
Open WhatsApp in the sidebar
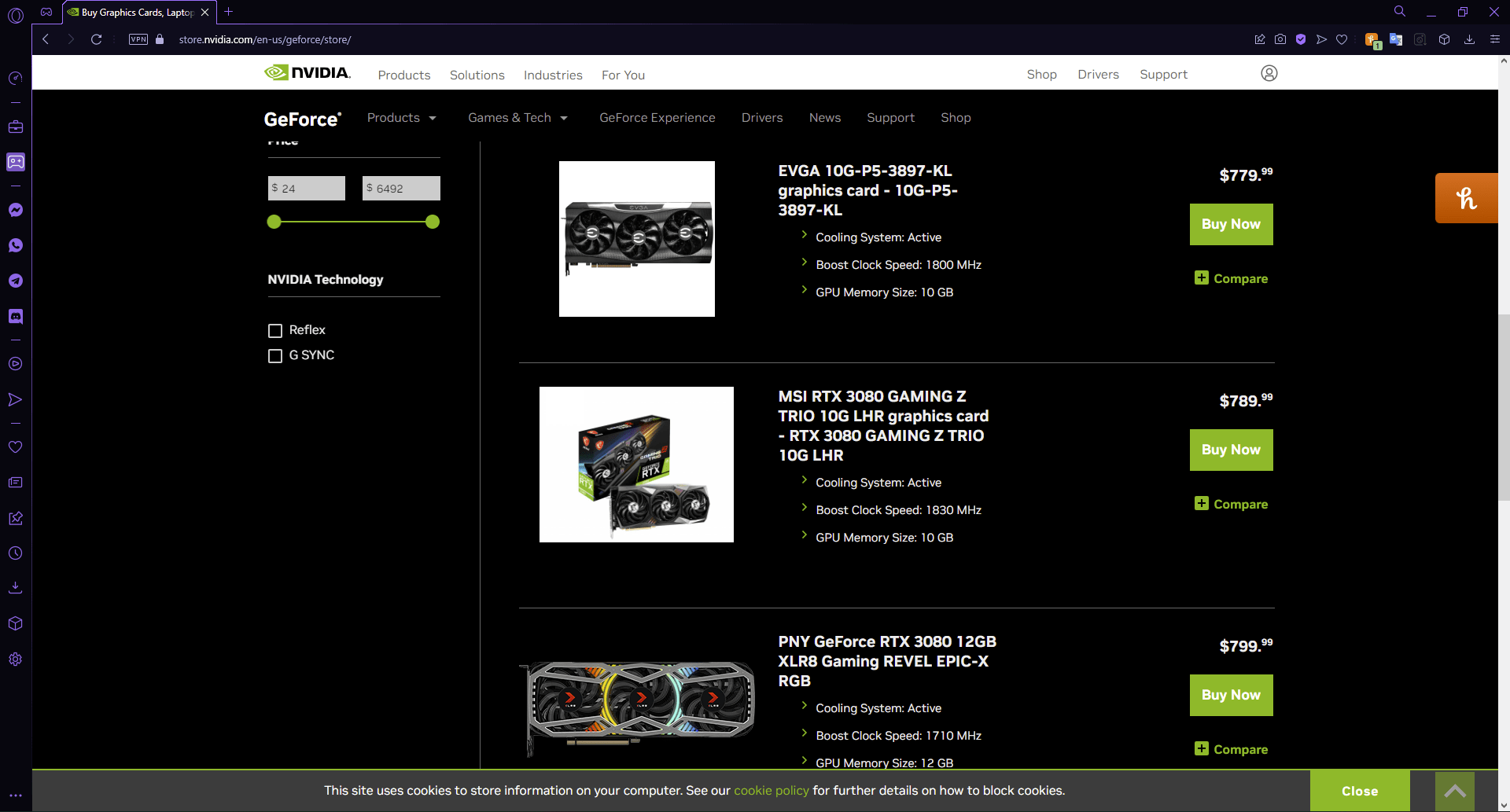coord(15,245)
